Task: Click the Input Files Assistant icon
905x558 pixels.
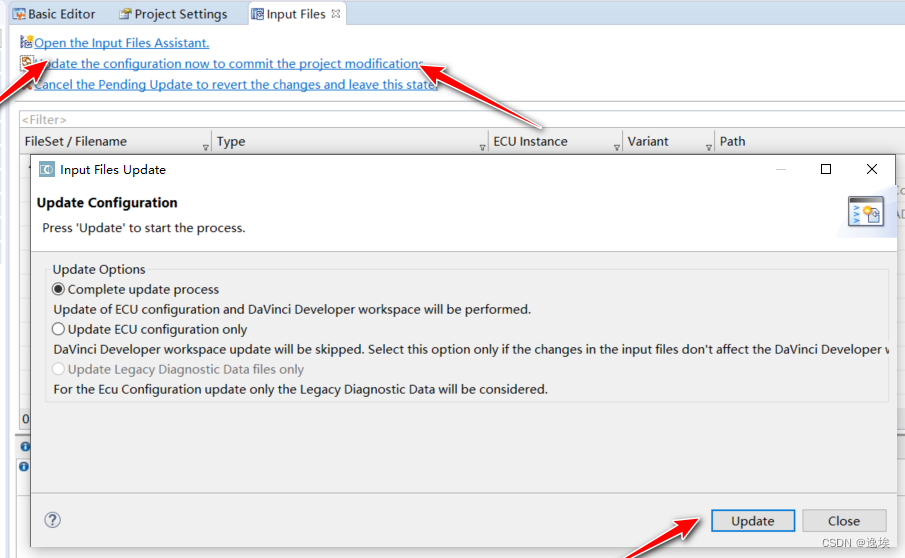Action: point(26,42)
